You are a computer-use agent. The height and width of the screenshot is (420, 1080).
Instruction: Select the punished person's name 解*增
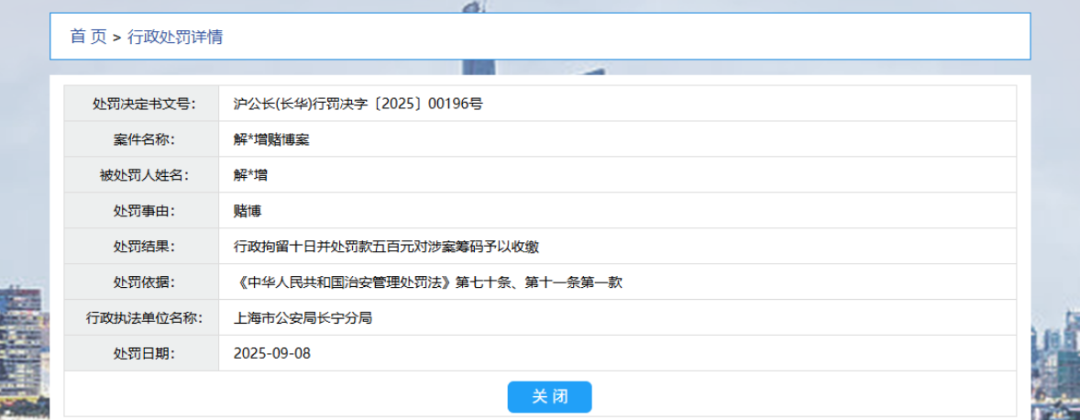tap(250, 175)
